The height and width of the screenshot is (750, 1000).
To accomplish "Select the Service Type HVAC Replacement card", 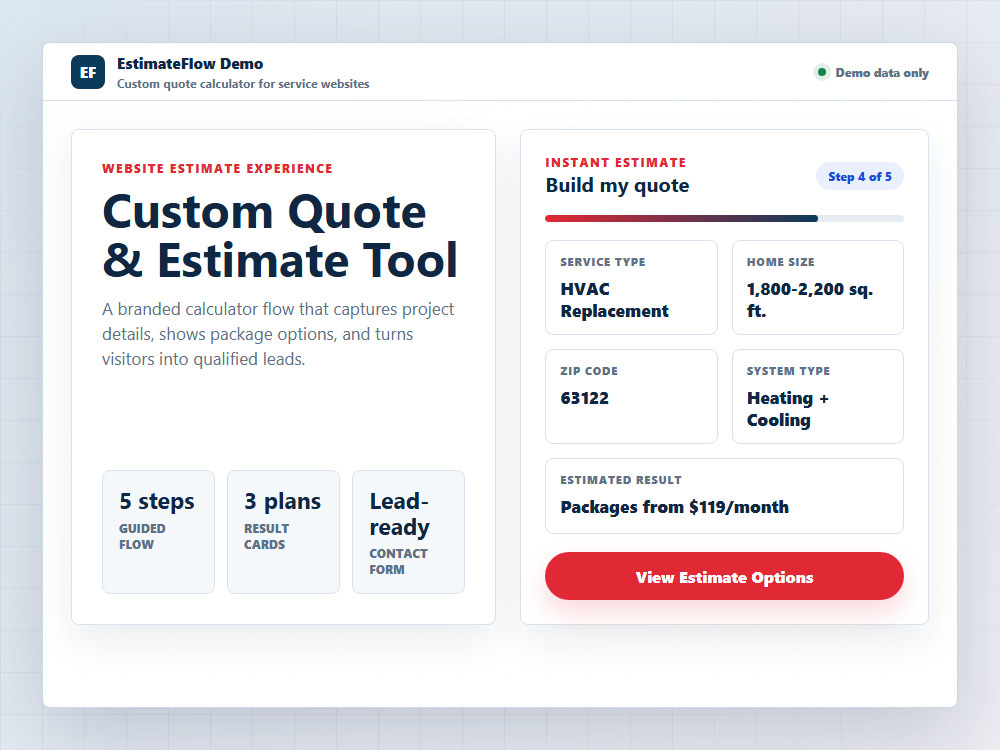I will coord(631,288).
